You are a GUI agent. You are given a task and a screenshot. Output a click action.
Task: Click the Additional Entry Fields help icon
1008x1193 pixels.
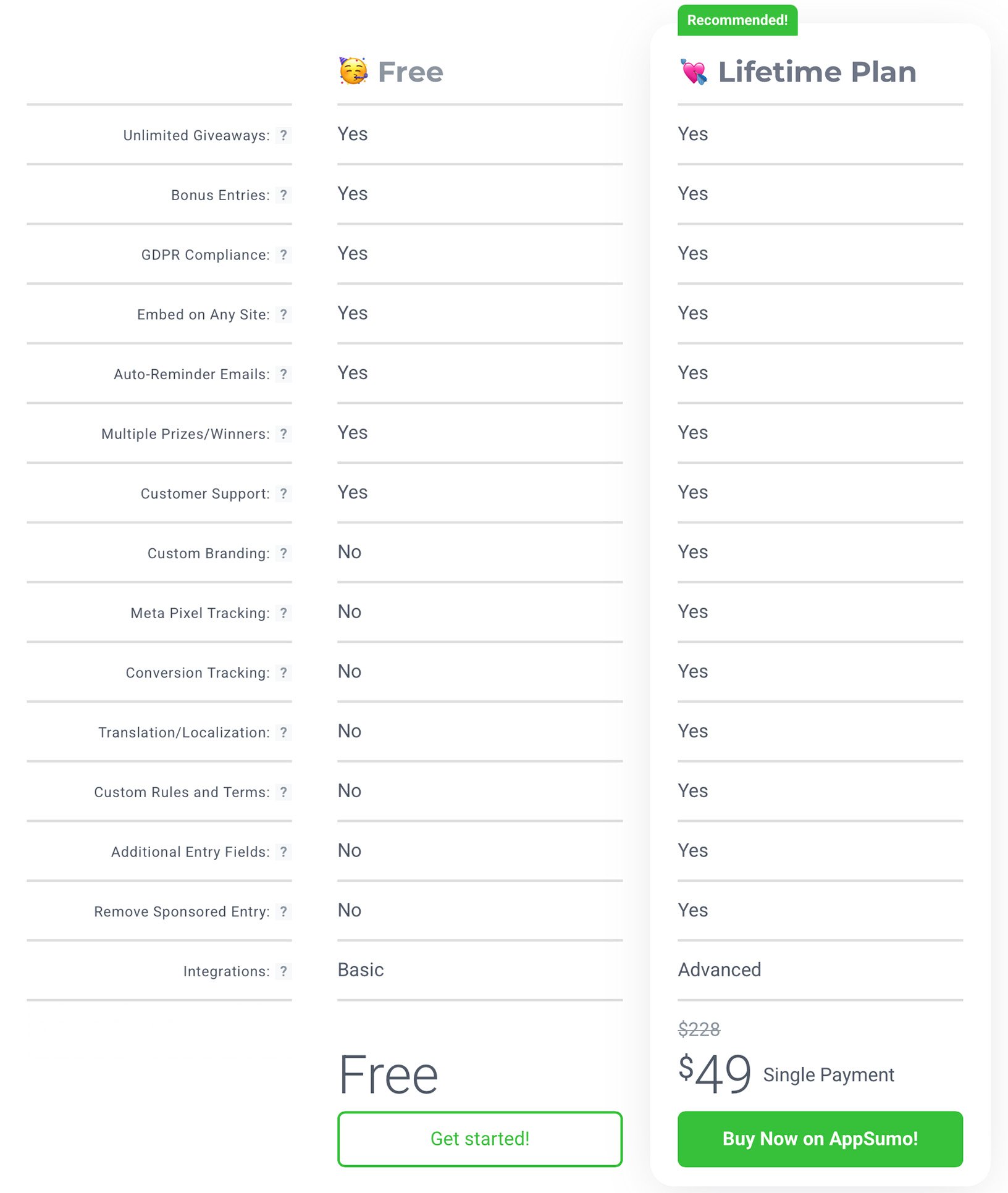click(x=284, y=852)
